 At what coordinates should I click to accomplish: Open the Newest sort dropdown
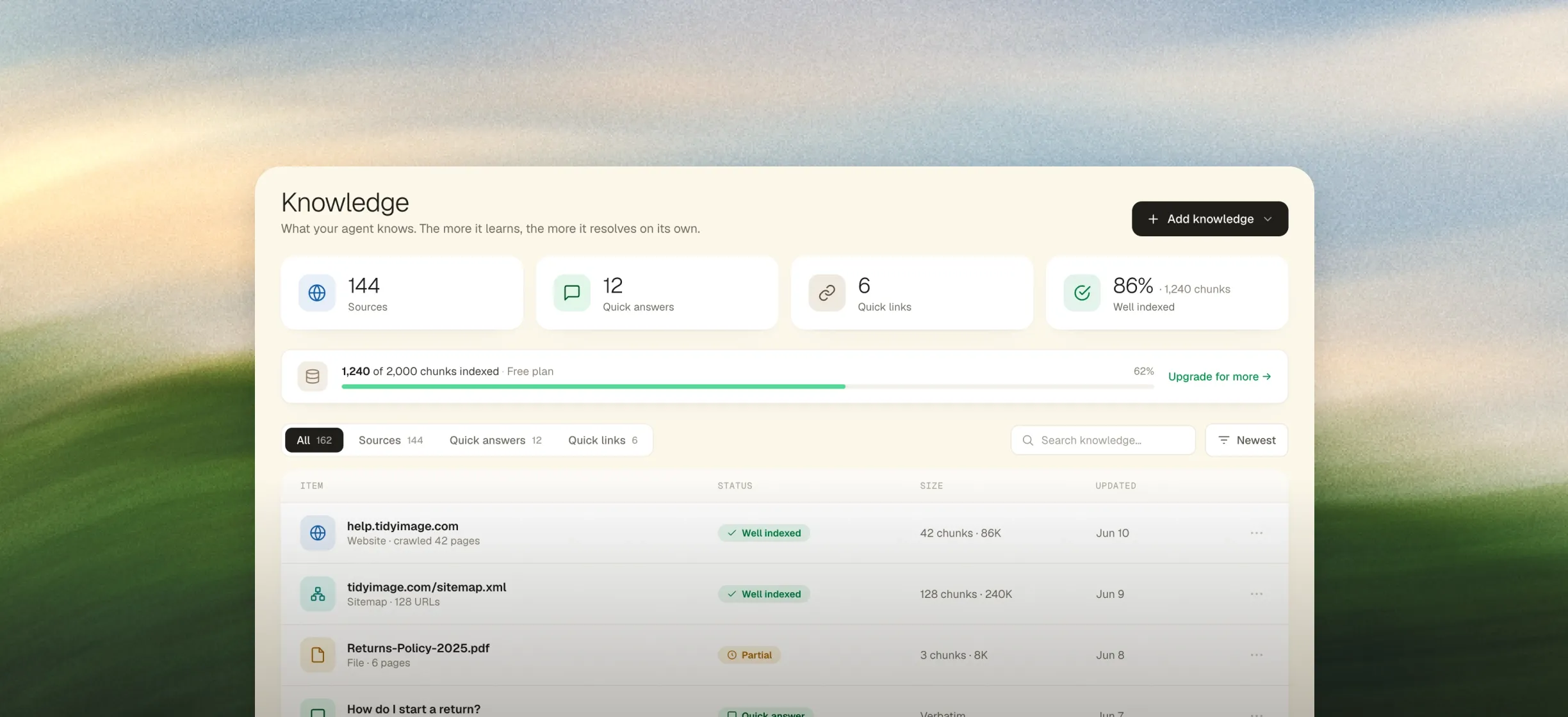pyautogui.click(x=1246, y=440)
